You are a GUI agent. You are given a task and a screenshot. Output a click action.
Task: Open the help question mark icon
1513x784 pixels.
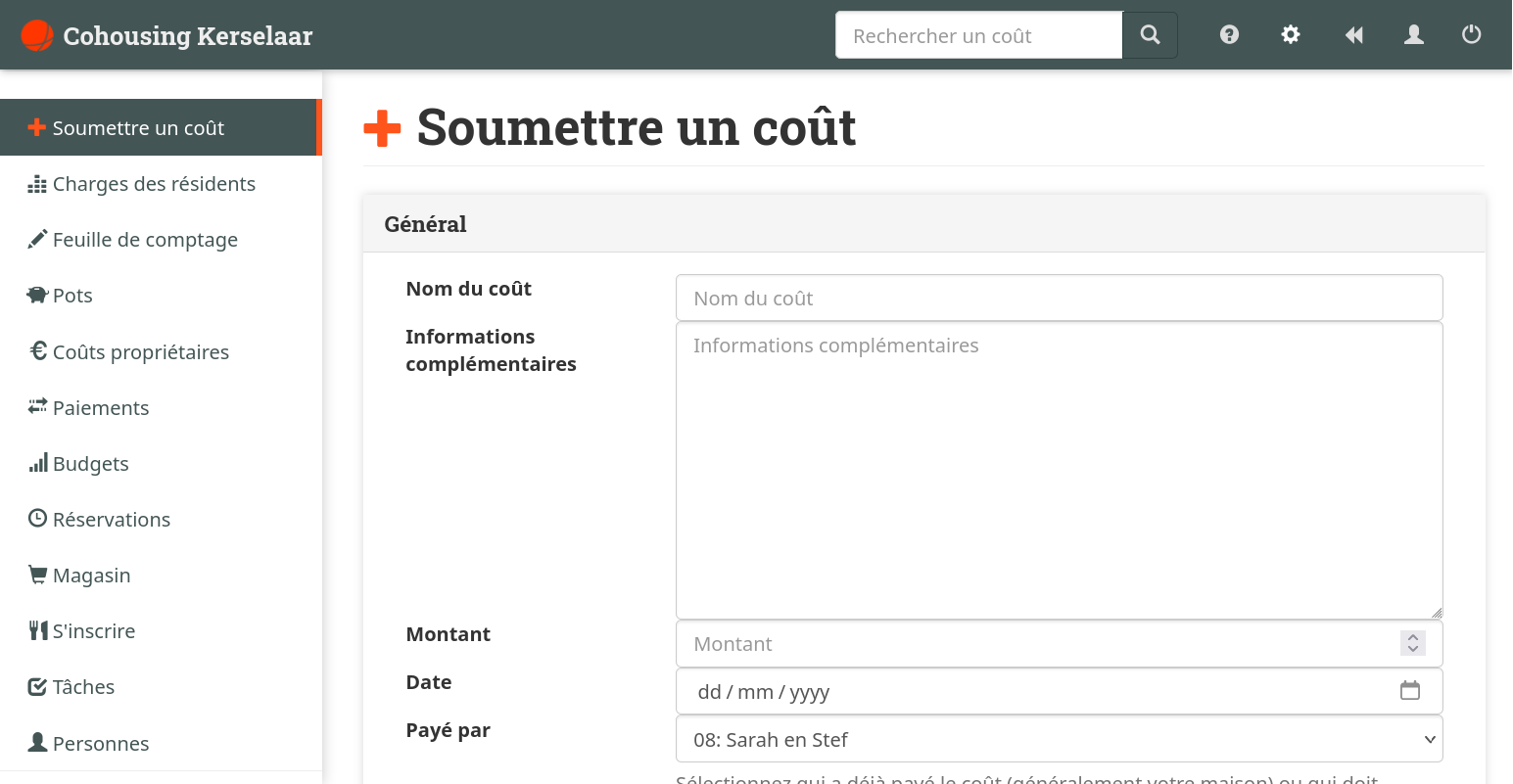[x=1228, y=34]
